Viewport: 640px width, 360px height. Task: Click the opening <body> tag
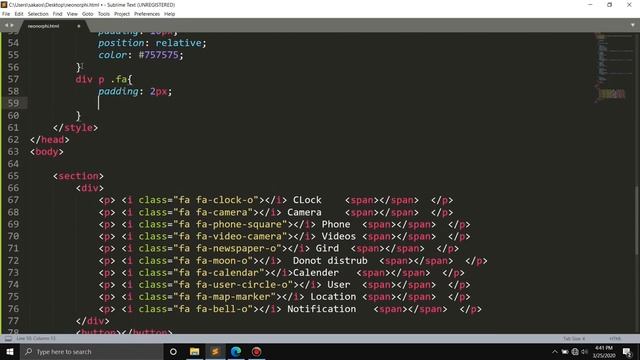tap(47, 152)
